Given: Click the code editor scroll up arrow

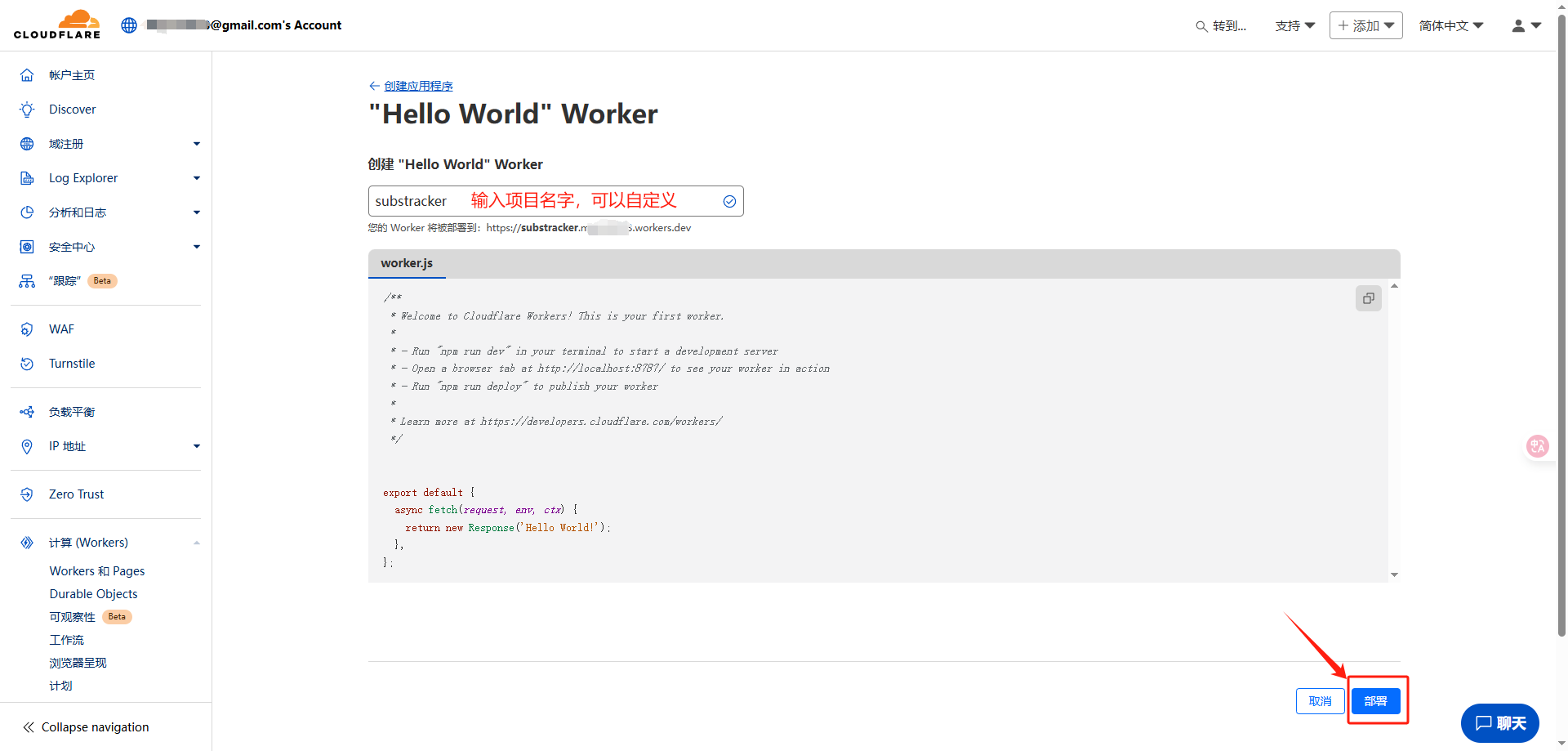Looking at the screenshot, I should (x=1394, y=286).
